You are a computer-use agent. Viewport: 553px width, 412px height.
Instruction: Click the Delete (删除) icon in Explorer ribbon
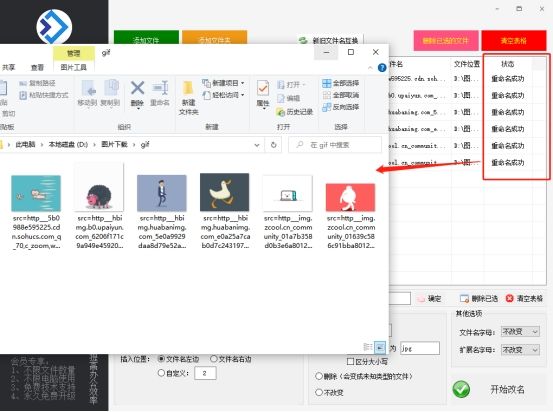point(137,88)
